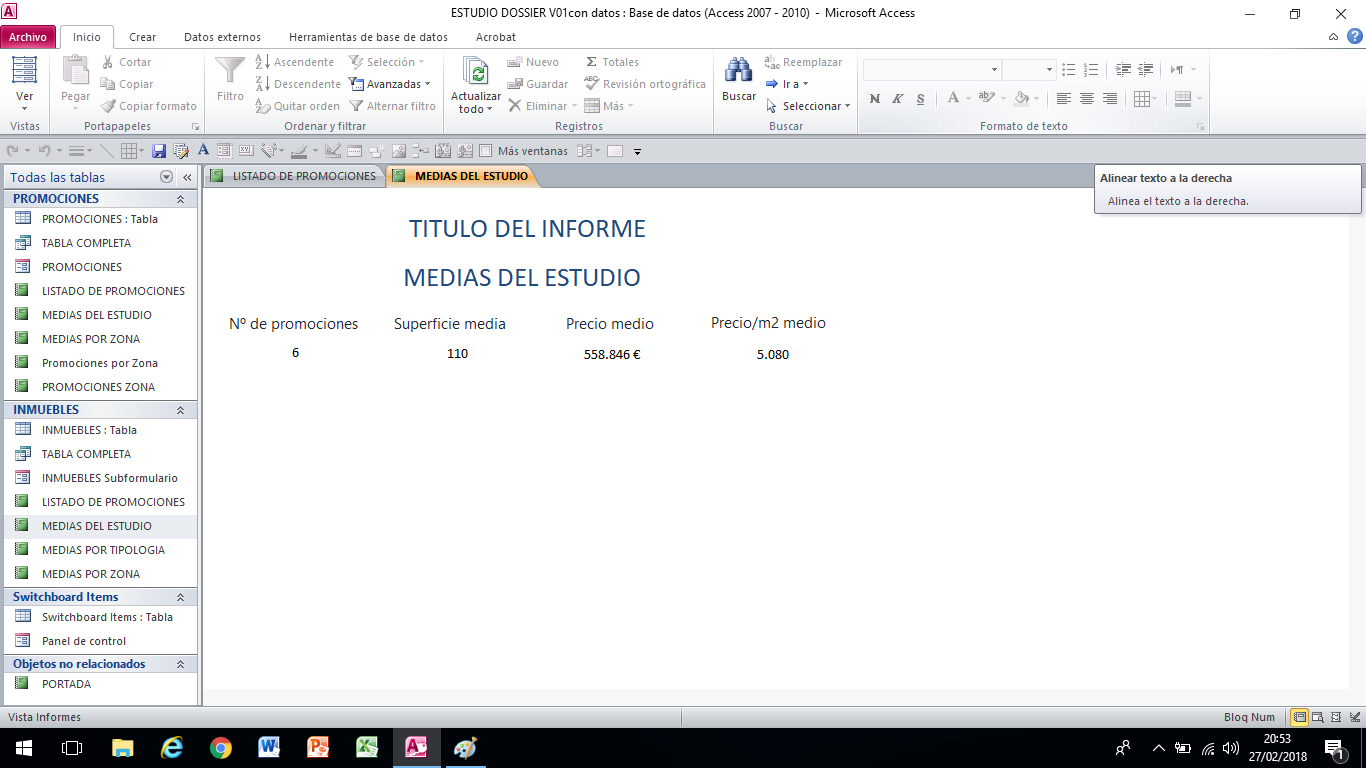Switch to LISTADO DE PROMOCIONES document tab

pyautogui.click(x=294, y=176)
